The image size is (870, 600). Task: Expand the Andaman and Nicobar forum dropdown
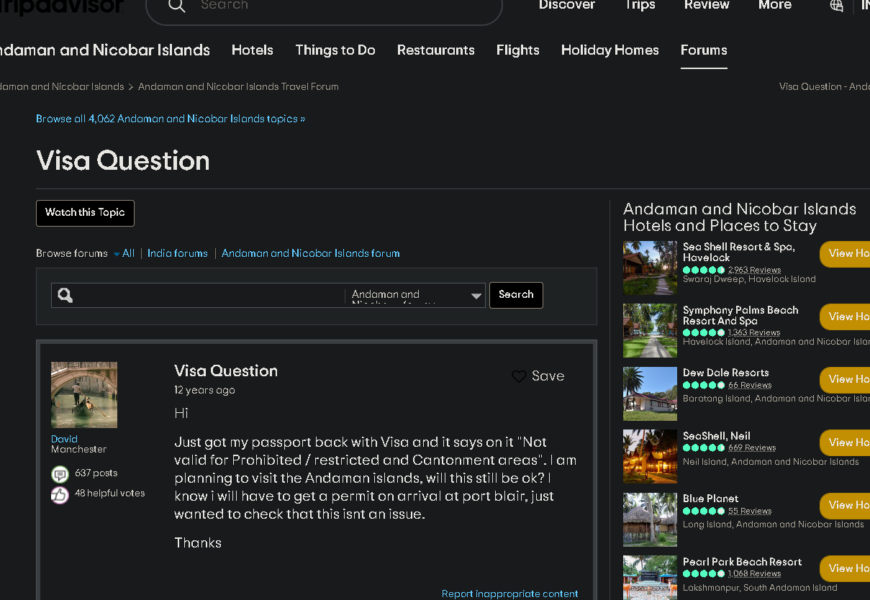point(476,295)
